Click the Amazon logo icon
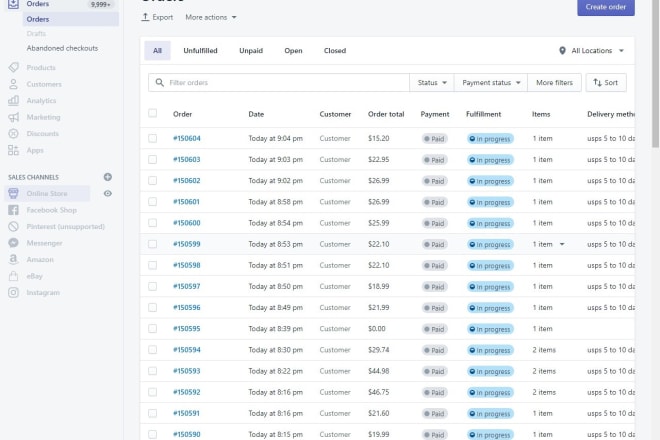660x440 pixels. coord(13,259)
